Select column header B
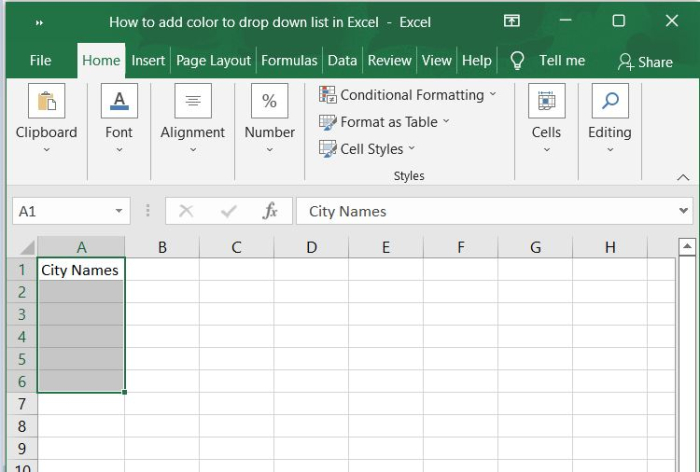 tap(162, 247)
